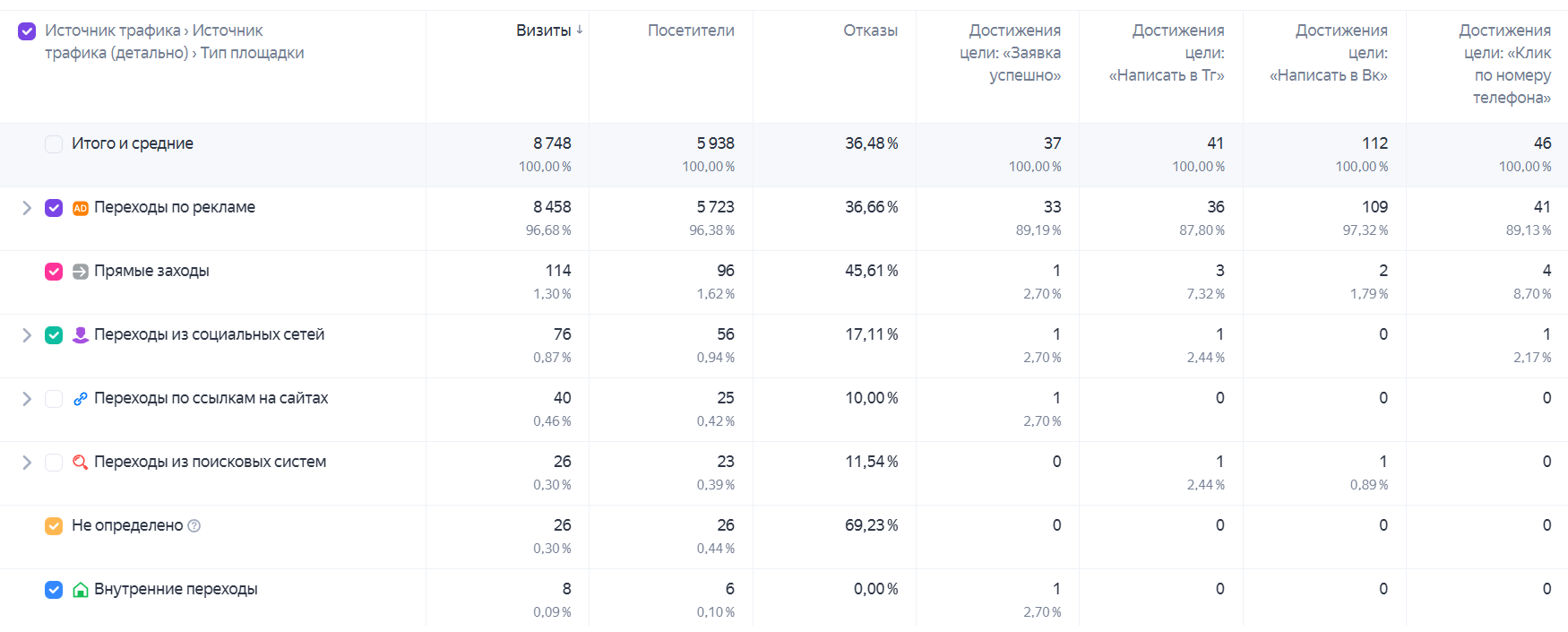Click the question mark next to Не определено
This screenshot has height=632, width=1568.
[194, 526]
